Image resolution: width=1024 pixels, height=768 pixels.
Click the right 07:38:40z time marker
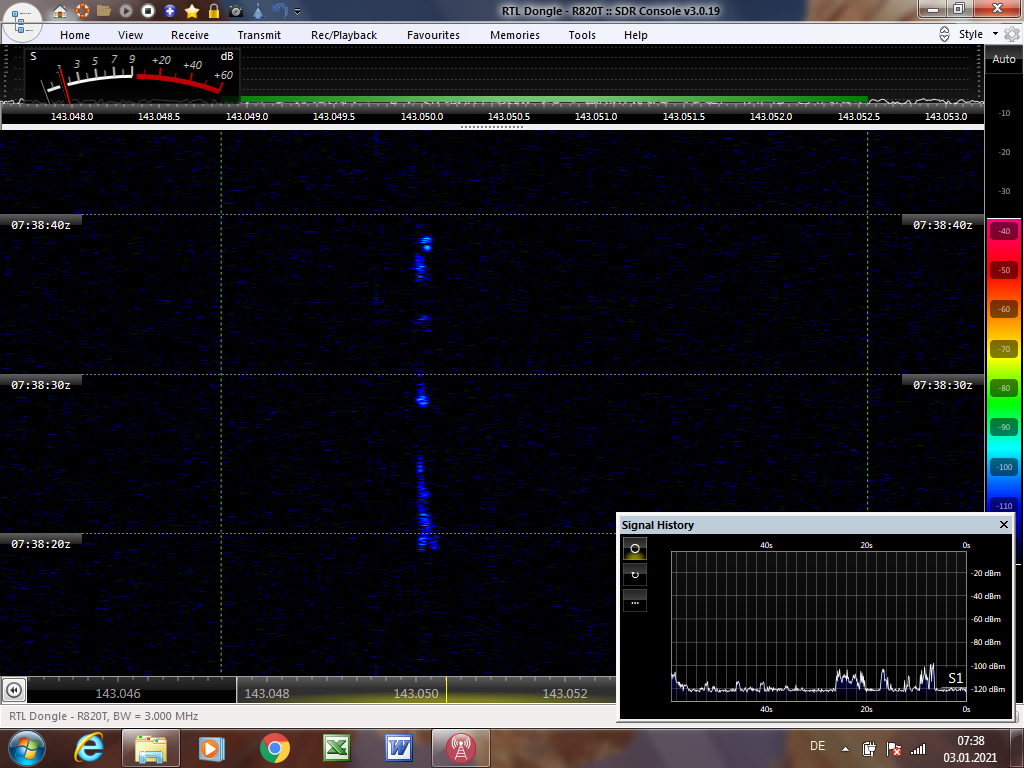(942, 225)
